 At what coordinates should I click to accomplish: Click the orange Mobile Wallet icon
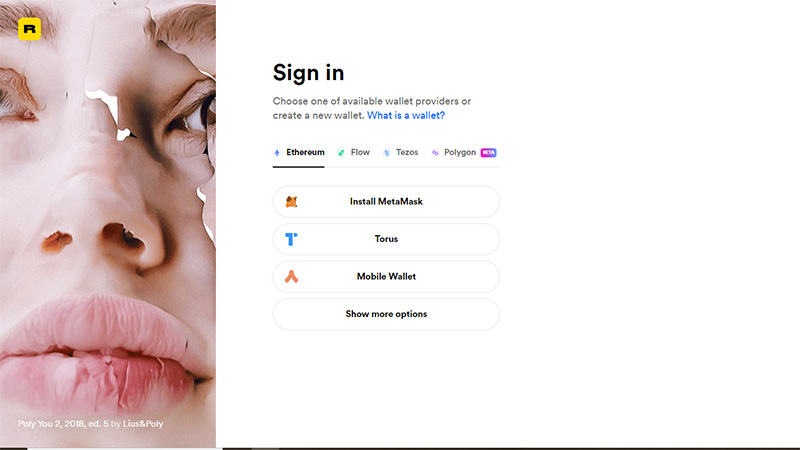(x=291, y=277)
